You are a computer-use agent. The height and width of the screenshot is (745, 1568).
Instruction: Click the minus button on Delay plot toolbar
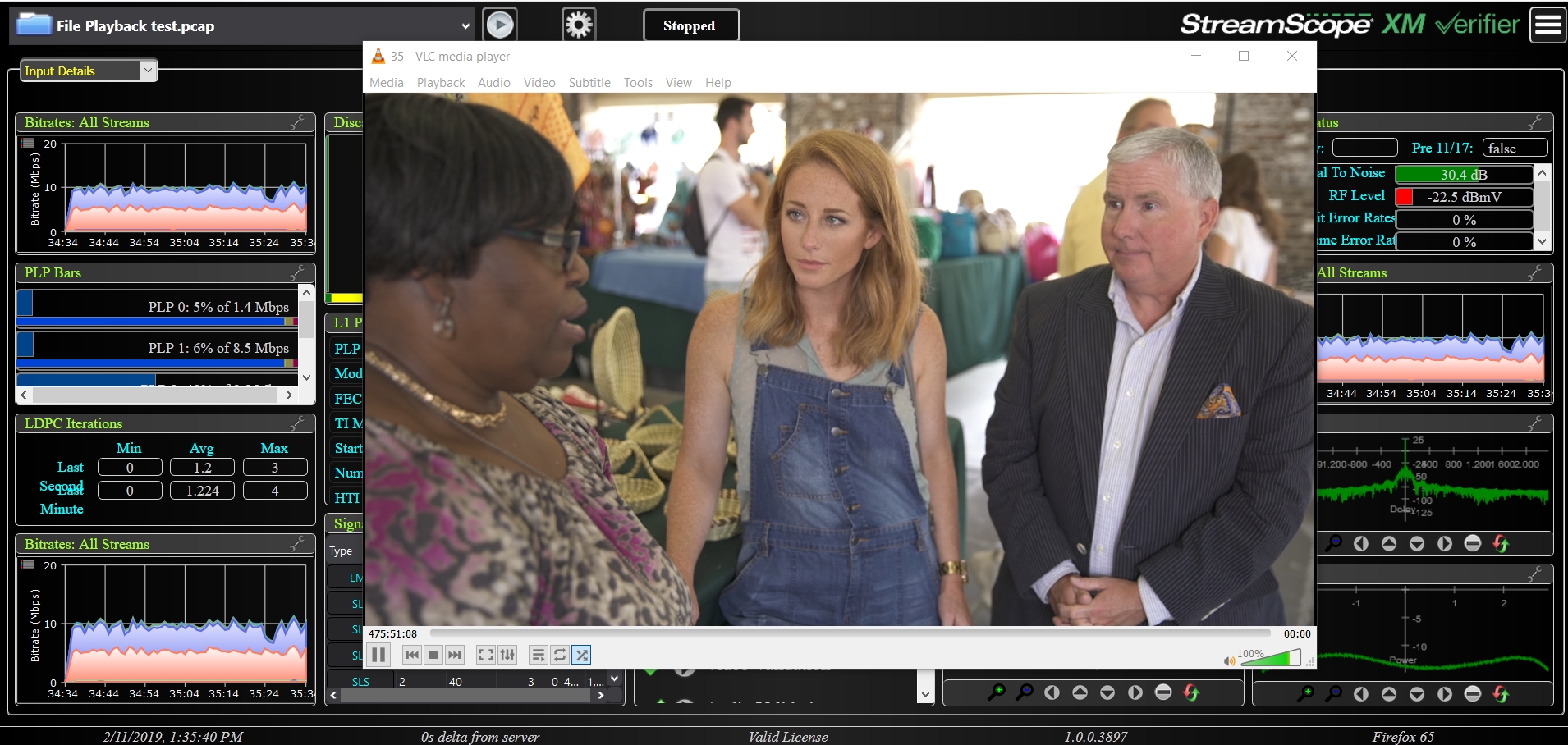coord(1473,543)
